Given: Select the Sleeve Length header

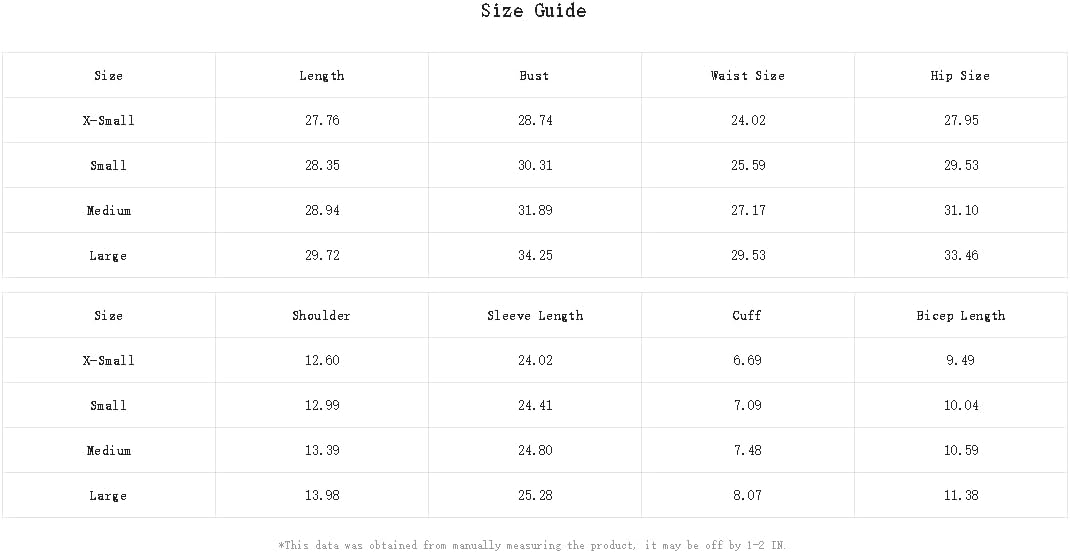Looking at the screenshot, I should (x=535, y=315).
